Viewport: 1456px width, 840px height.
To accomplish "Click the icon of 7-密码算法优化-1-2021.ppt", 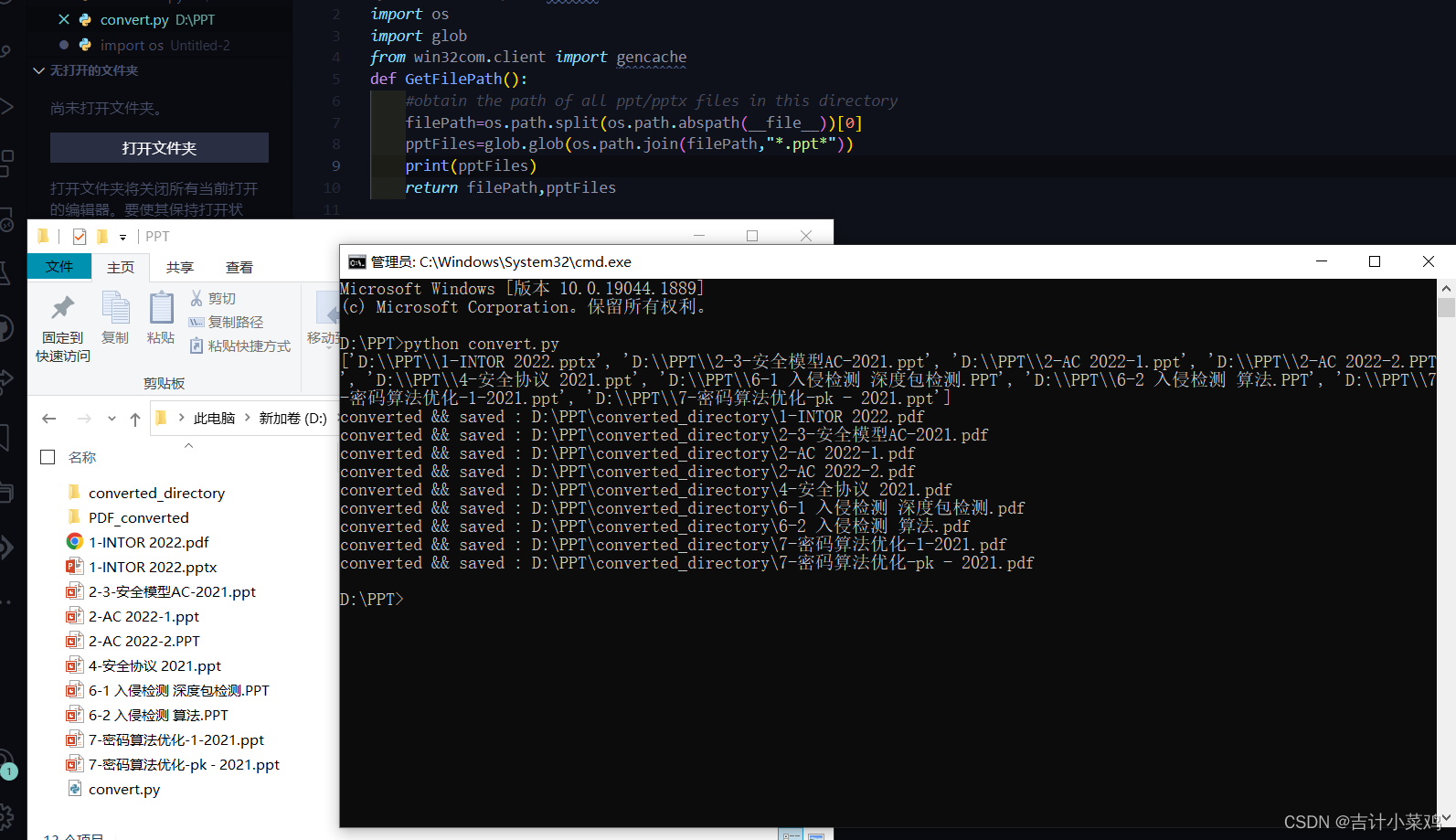I will [75, 739].
